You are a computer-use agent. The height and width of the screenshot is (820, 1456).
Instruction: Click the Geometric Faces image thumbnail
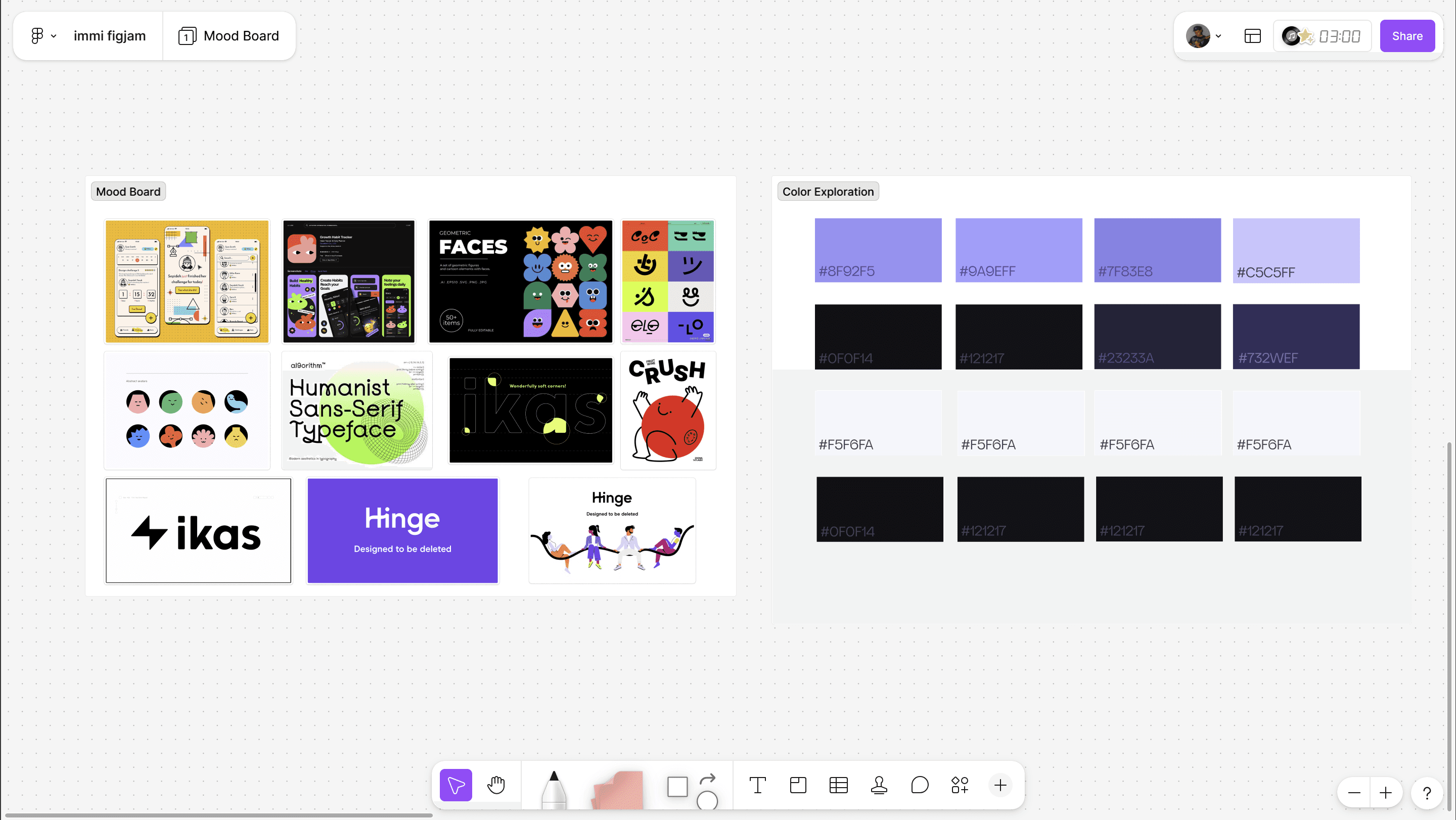(x=520, y=282)
